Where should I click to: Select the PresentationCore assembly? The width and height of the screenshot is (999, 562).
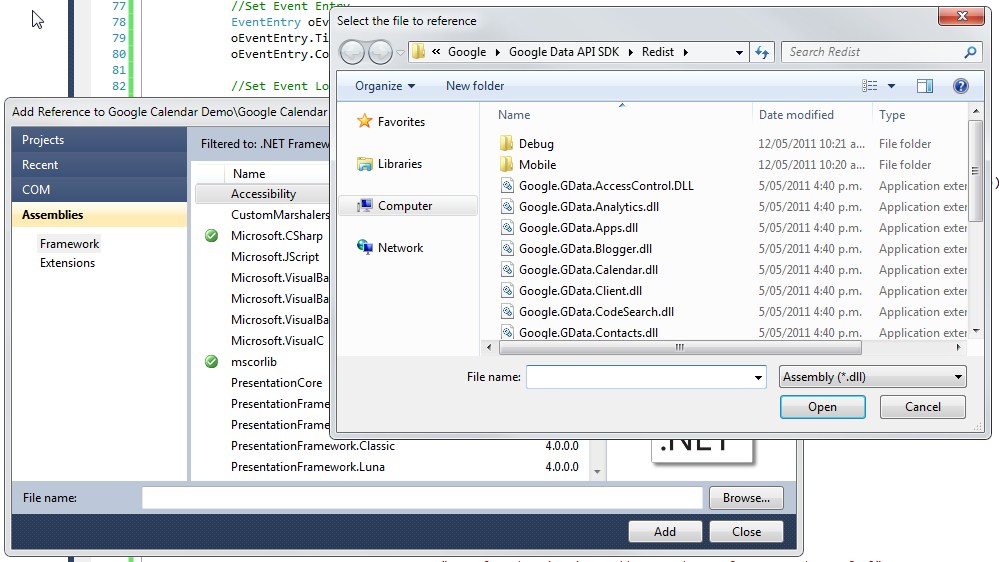[x=277, y=383]
